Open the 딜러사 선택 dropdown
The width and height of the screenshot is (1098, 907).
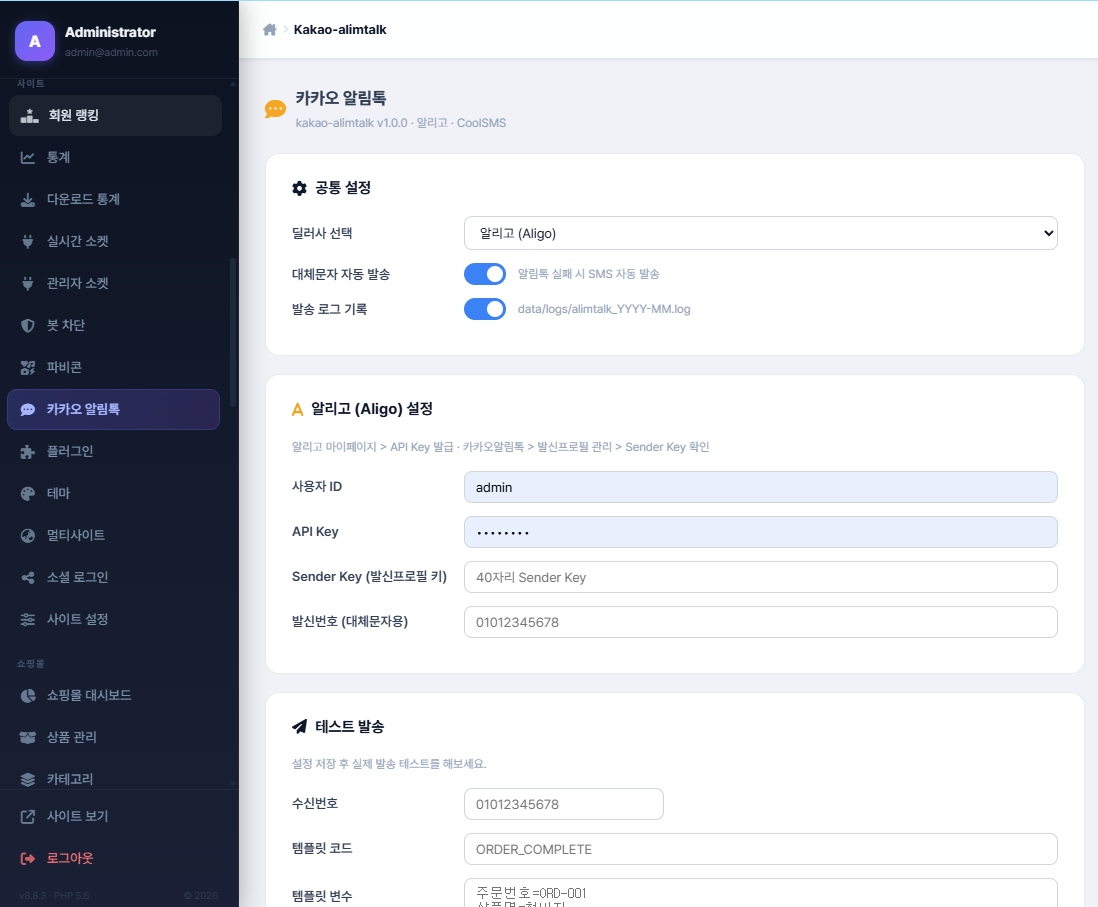coord(760,233)
